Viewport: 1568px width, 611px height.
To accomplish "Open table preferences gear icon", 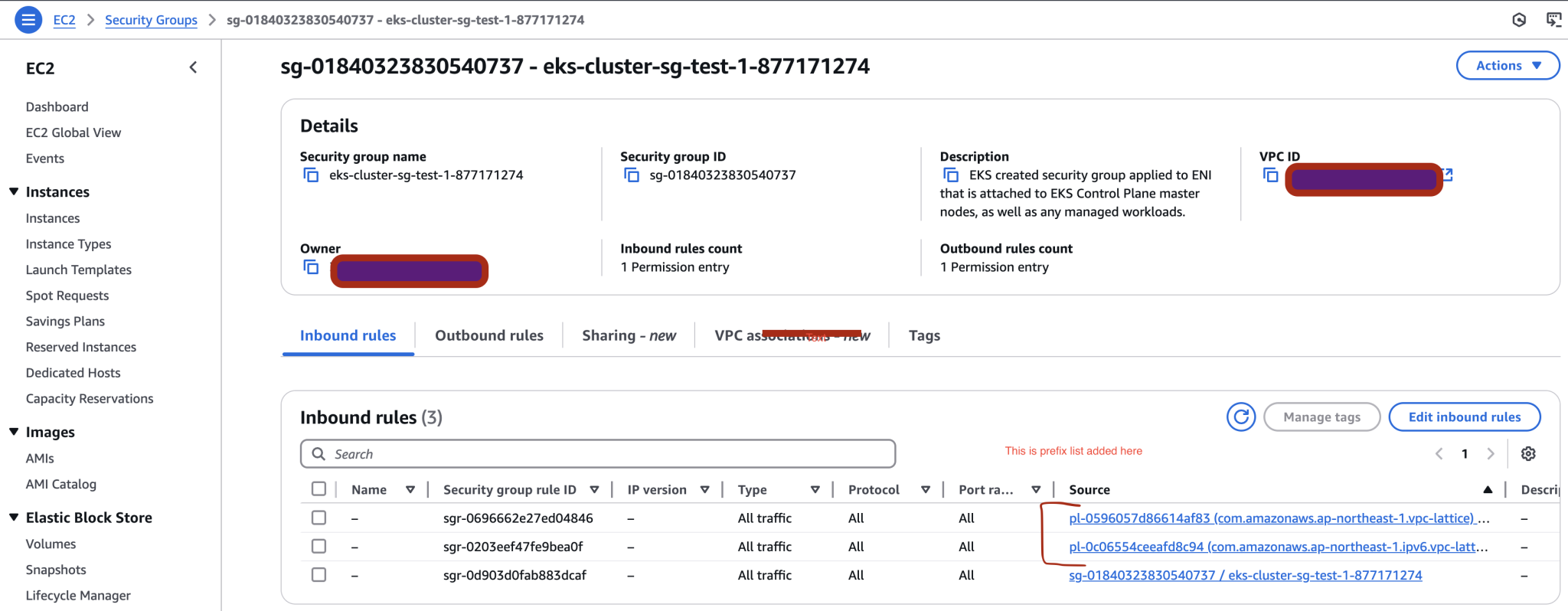I will (1528, 453).
